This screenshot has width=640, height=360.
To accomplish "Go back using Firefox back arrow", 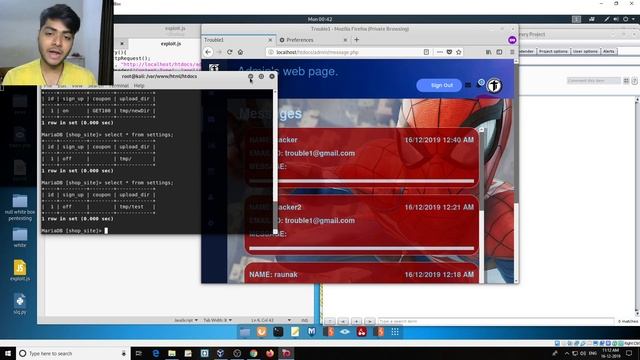I will coord(208,52).
